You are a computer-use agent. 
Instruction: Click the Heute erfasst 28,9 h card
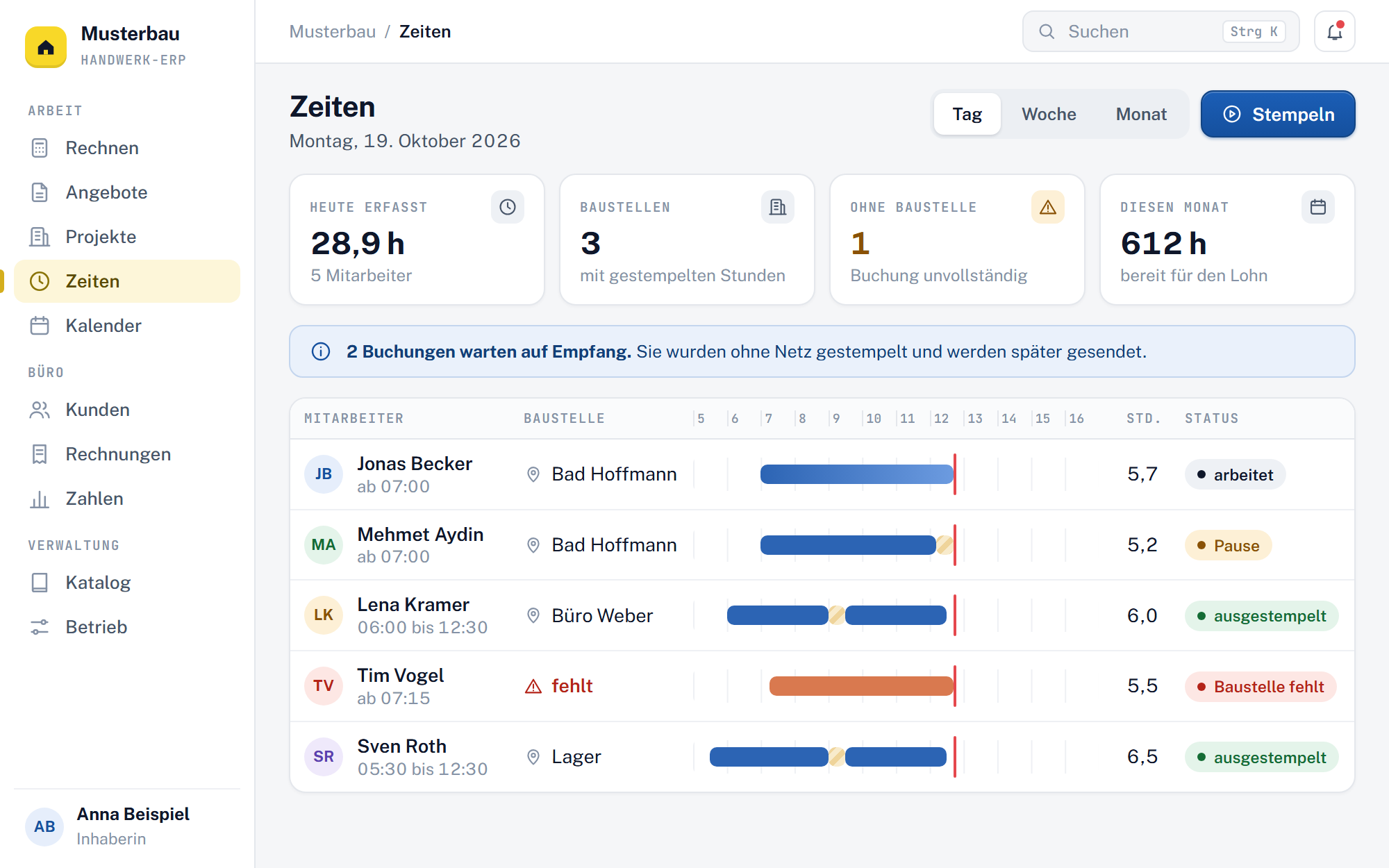[x=417, y=240]
